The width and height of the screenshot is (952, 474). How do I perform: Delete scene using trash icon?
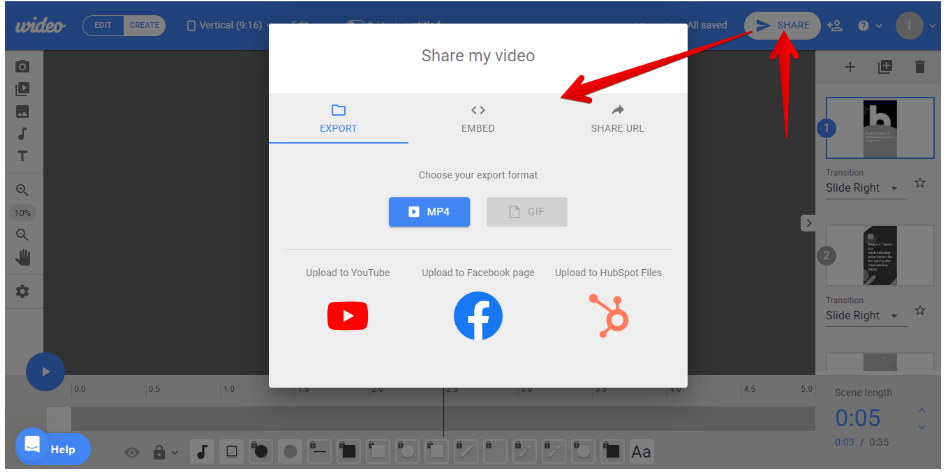pos(920,67)
